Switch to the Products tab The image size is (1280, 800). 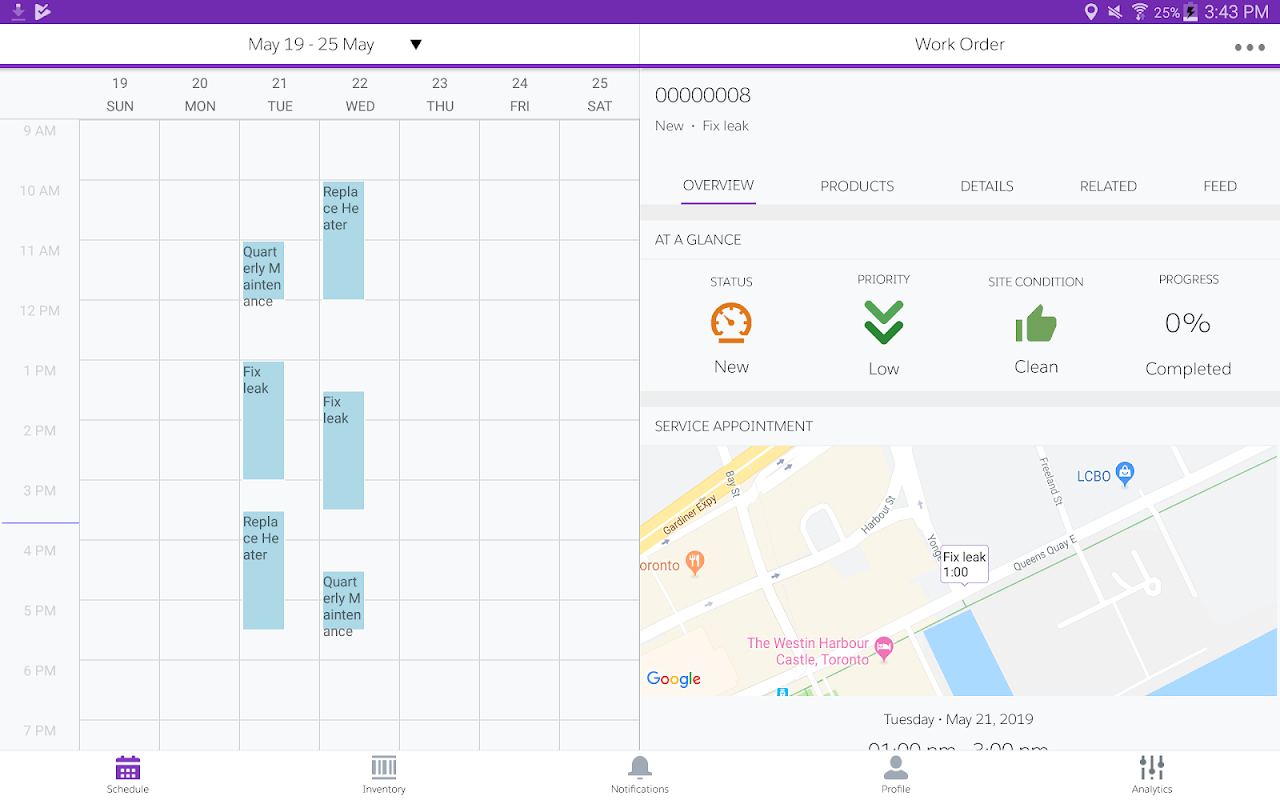click(857, 186)
